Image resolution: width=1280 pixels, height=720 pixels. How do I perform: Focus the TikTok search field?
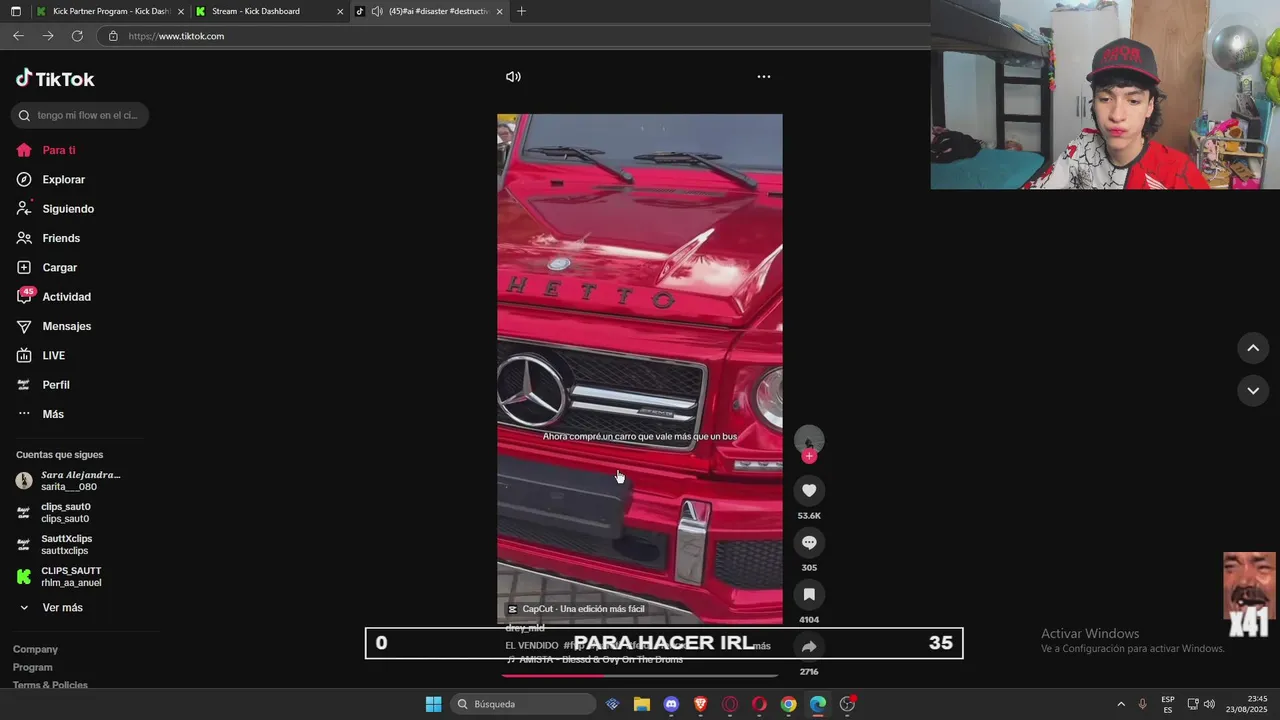click(80, 115)
